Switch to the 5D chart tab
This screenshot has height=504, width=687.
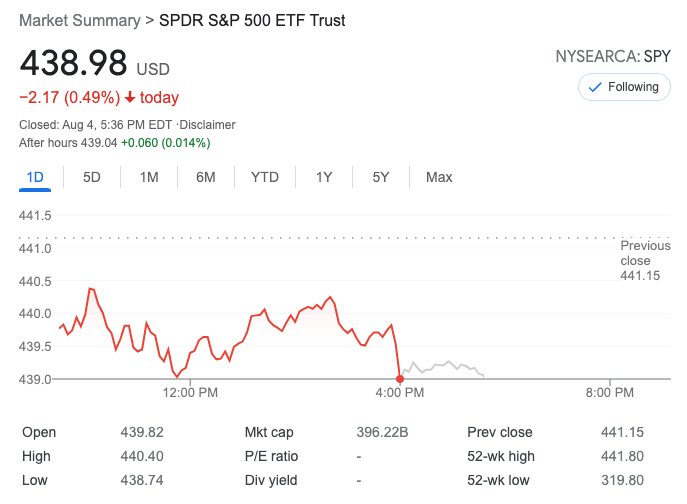tap(92, 177)
